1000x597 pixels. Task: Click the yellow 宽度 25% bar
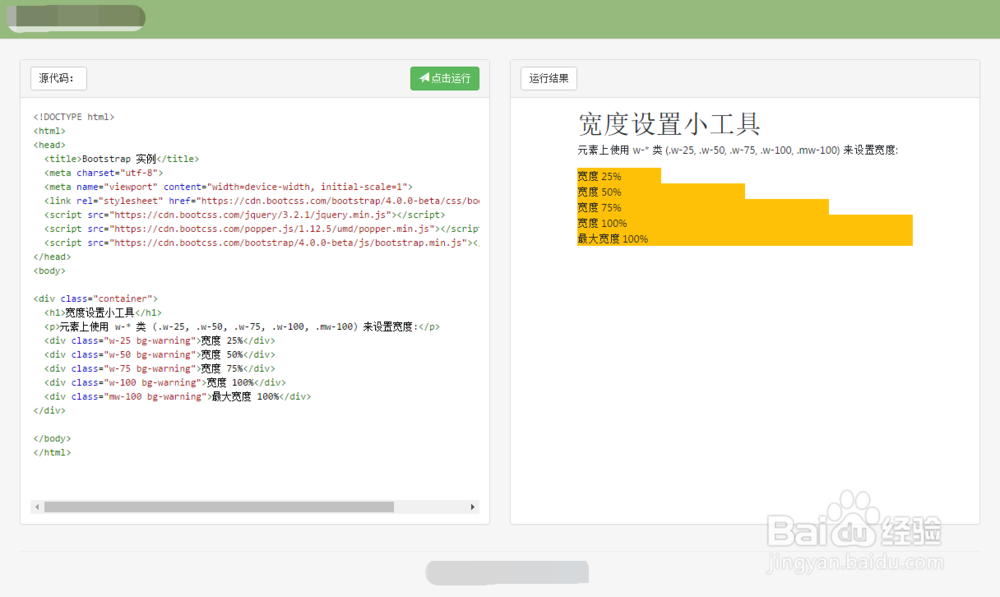[x=619, y=176]
